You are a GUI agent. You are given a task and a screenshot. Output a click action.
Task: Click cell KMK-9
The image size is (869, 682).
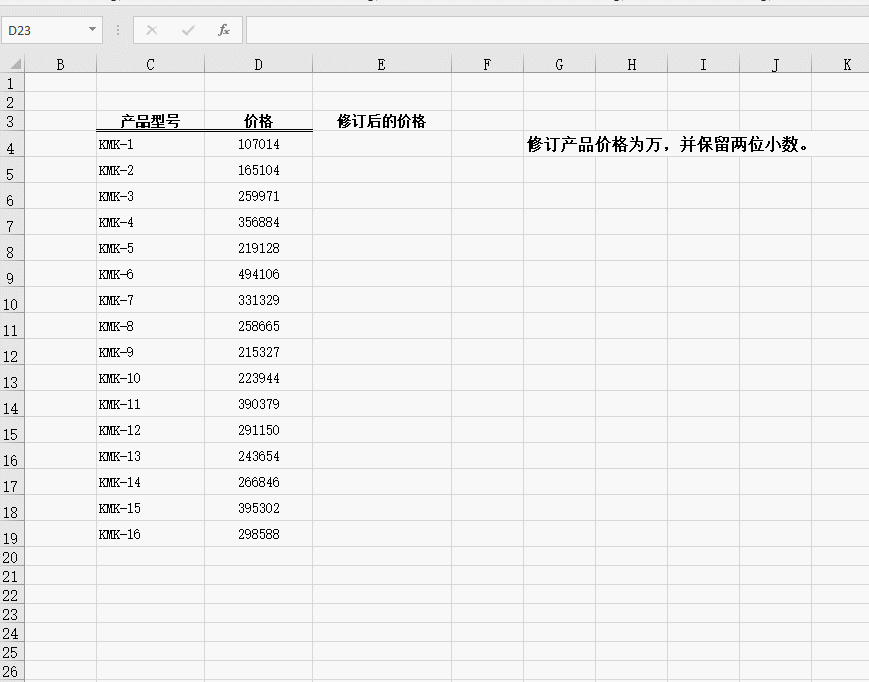[x=150, y=352]
